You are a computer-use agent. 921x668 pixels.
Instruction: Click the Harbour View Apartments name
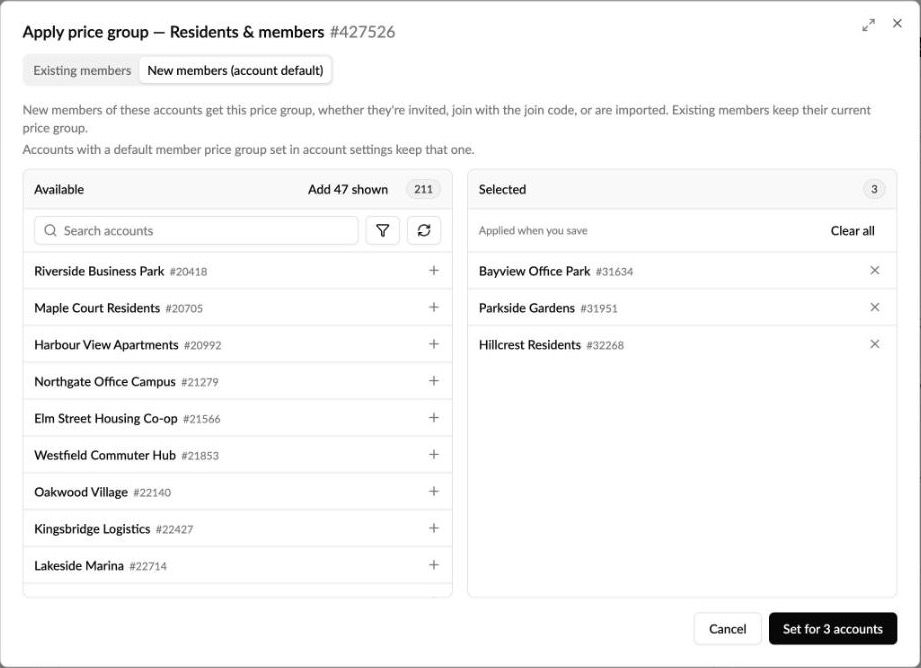coord(106,345)
